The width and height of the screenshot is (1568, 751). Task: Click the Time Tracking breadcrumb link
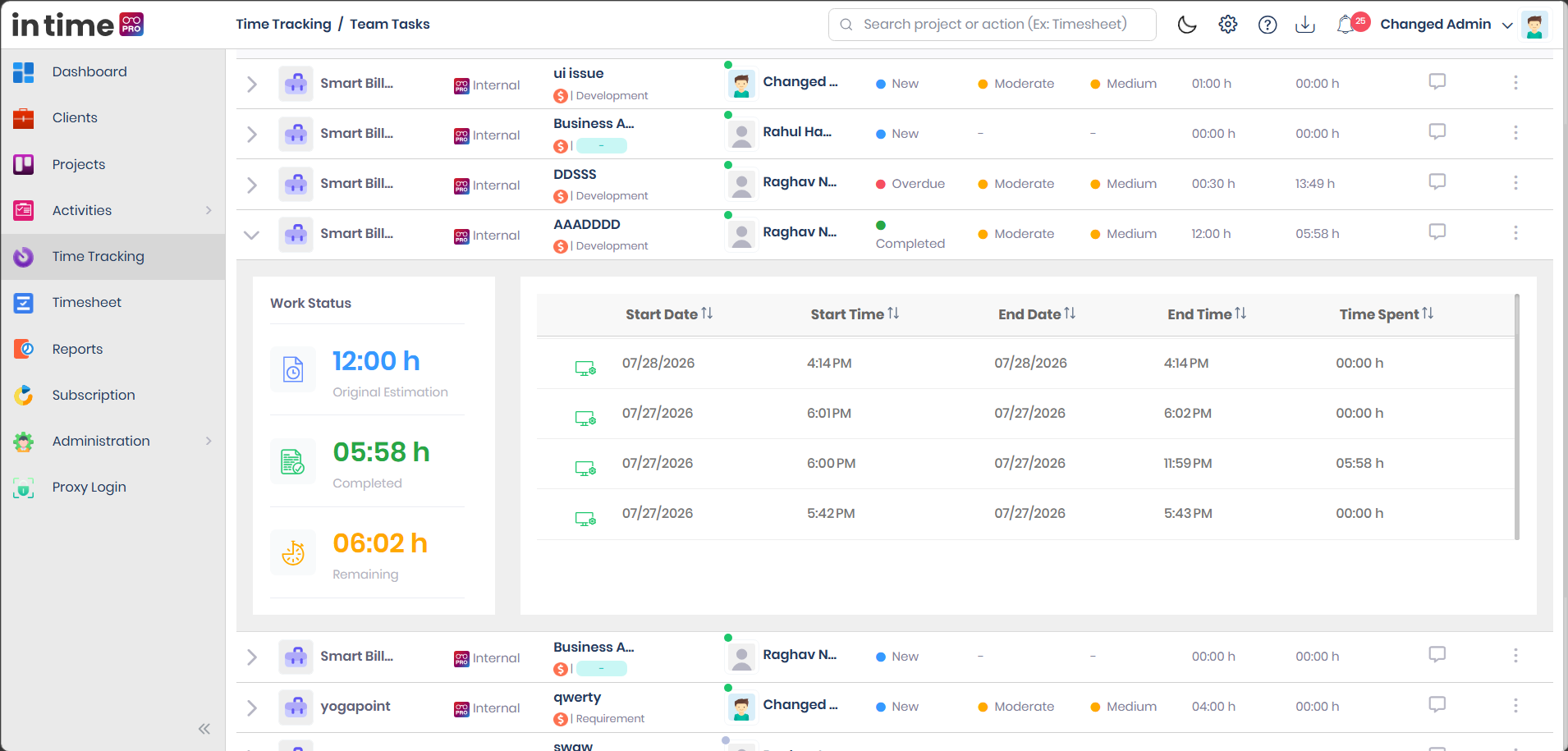[284, 25]
